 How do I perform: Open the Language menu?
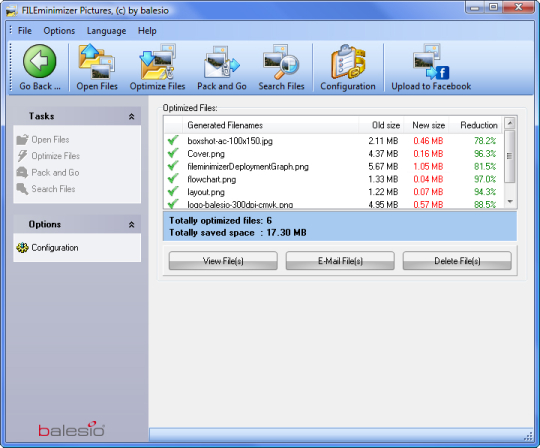click(106, 31)
